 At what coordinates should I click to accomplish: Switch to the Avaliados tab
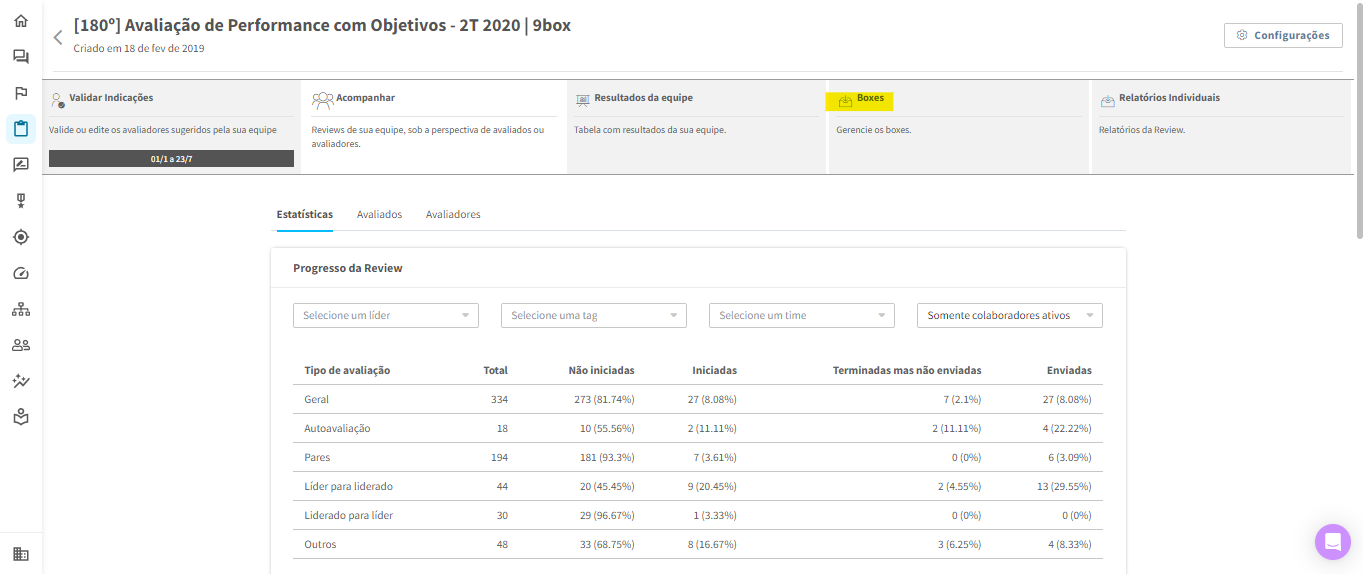point(379,215)
